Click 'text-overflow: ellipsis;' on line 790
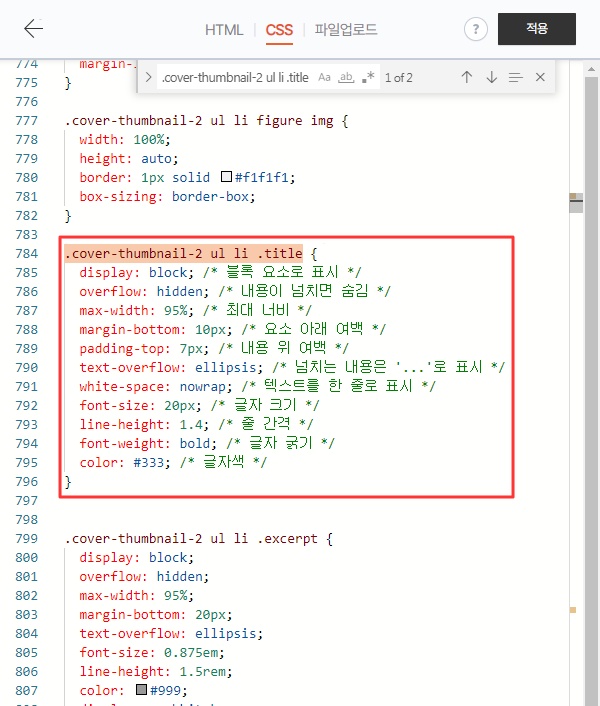Viewport: 600px width, 706px height. point(171,367)
